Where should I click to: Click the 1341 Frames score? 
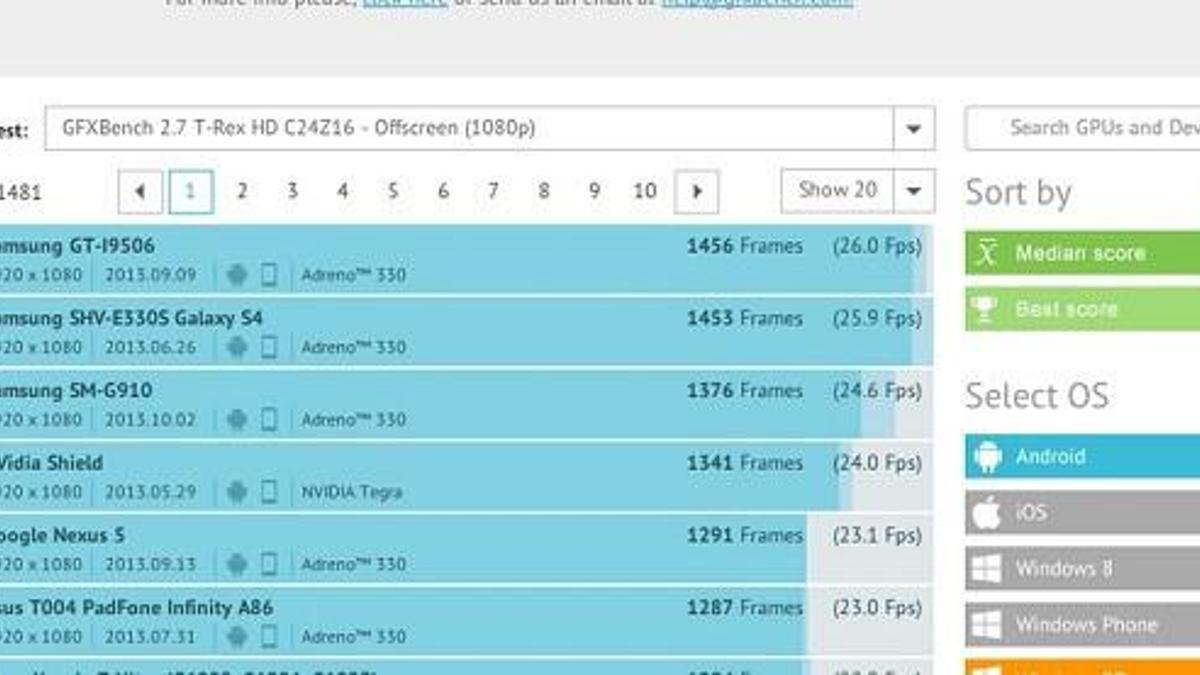pos(744,463)
